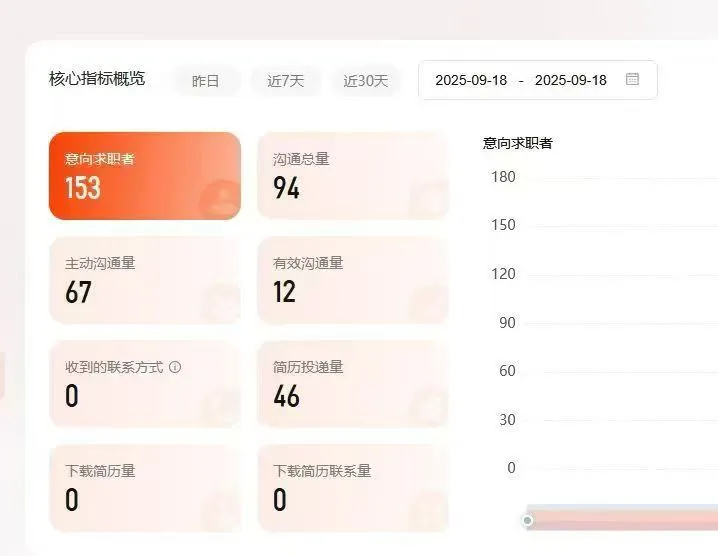Screen dimensions: 718x556
Task: Click the 90 axis label
Action: coord(507,323)
